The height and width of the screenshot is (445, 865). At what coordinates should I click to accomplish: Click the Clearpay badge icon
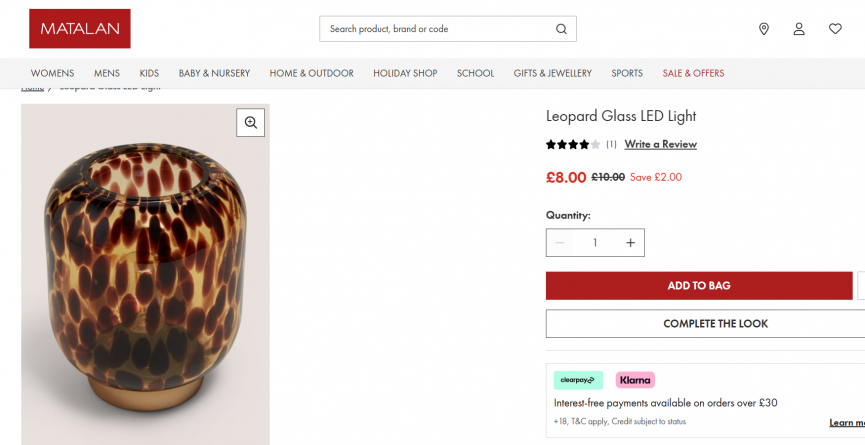(579, 380)
